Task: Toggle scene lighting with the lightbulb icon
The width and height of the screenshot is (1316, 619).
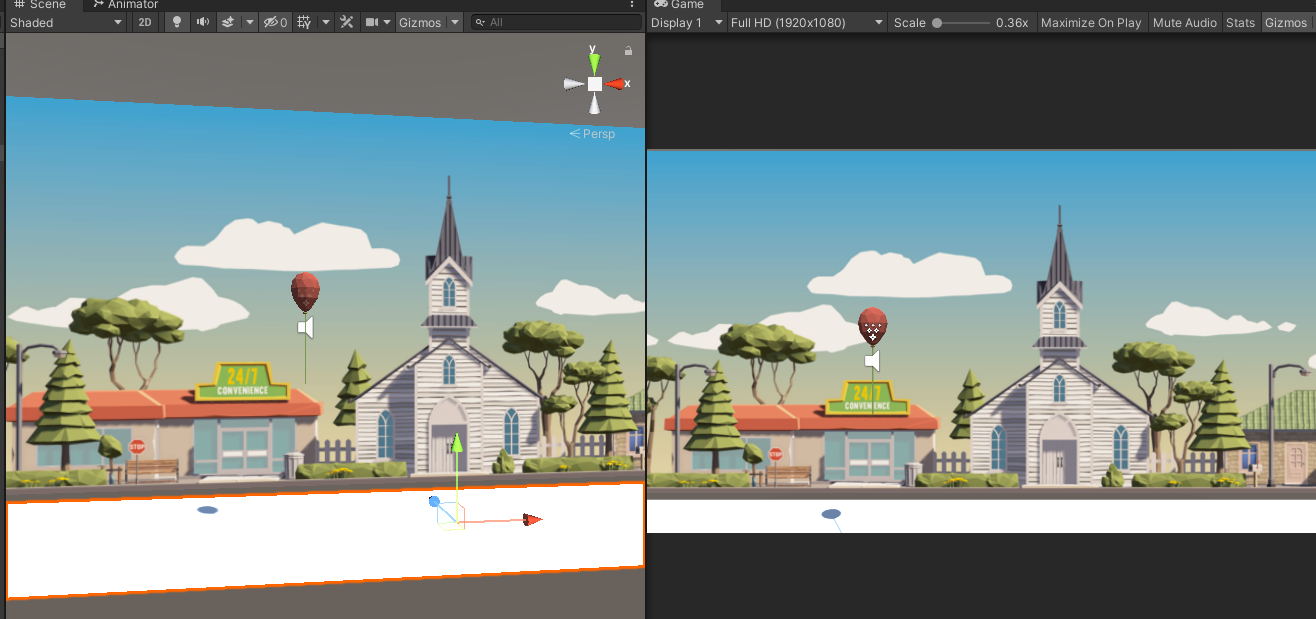Action: [177, 22]
